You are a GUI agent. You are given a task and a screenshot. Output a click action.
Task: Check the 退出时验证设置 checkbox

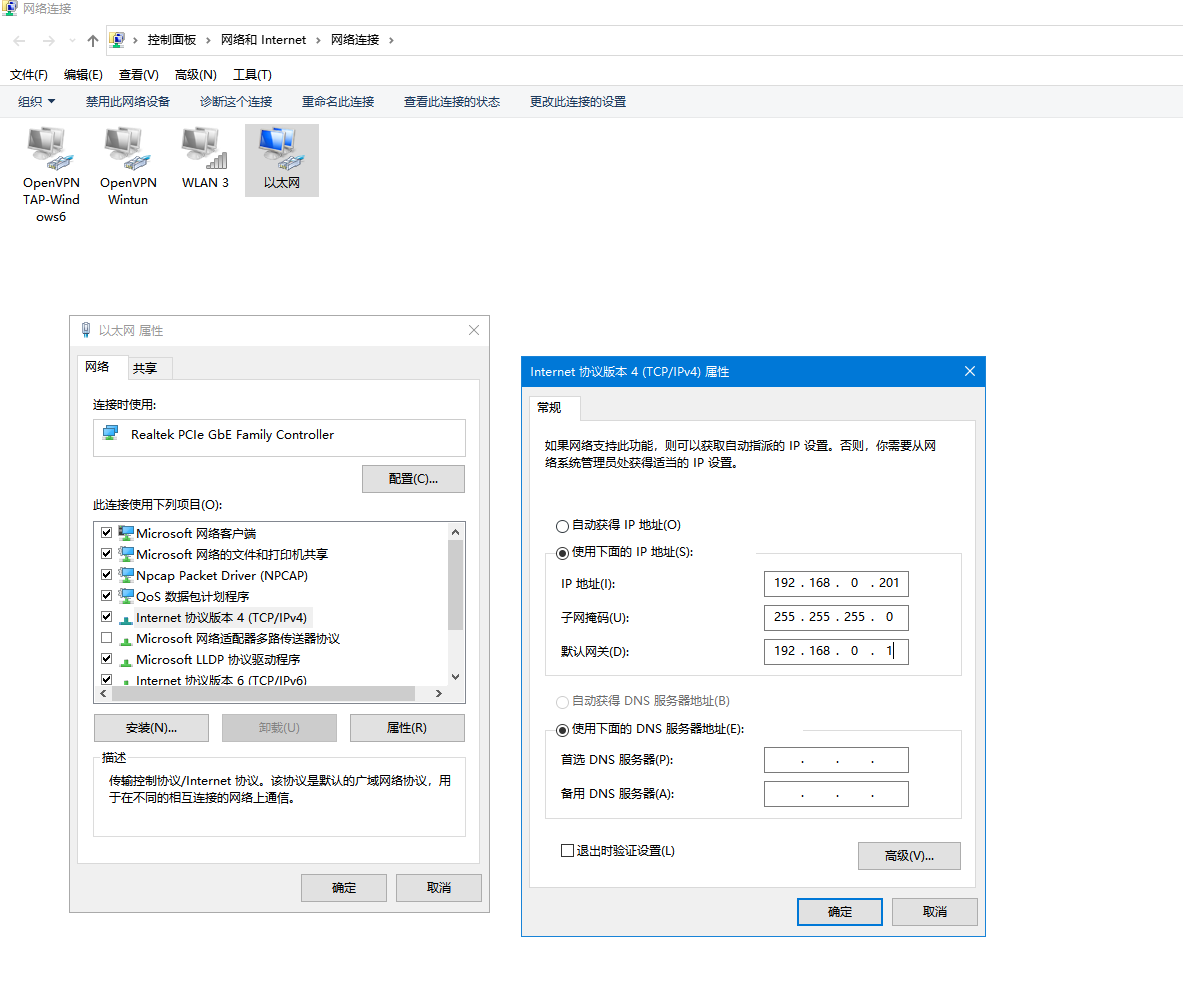pos(568,851)
